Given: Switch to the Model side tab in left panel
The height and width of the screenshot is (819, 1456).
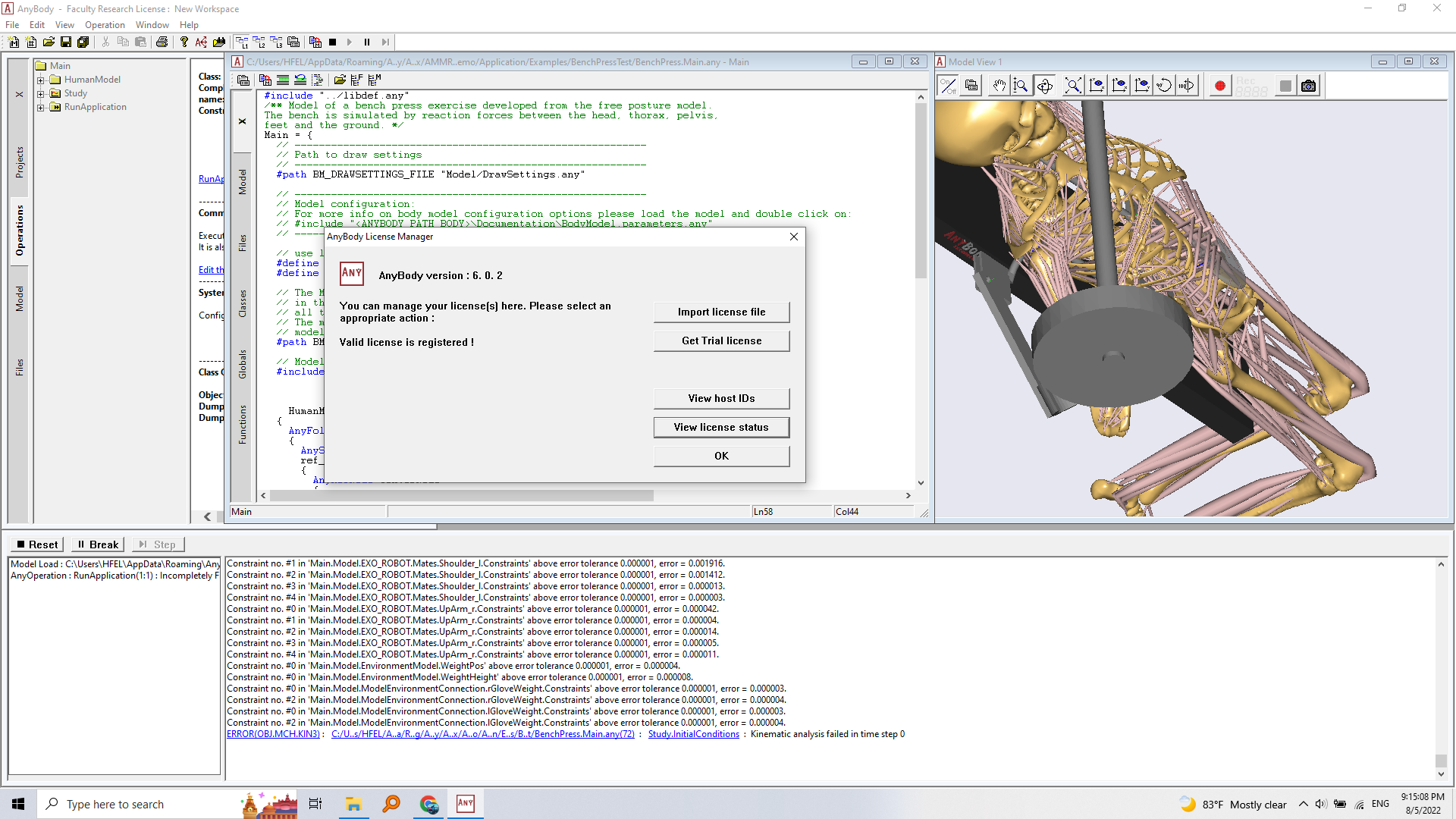Looking at the screenshot, I should 20,299.
